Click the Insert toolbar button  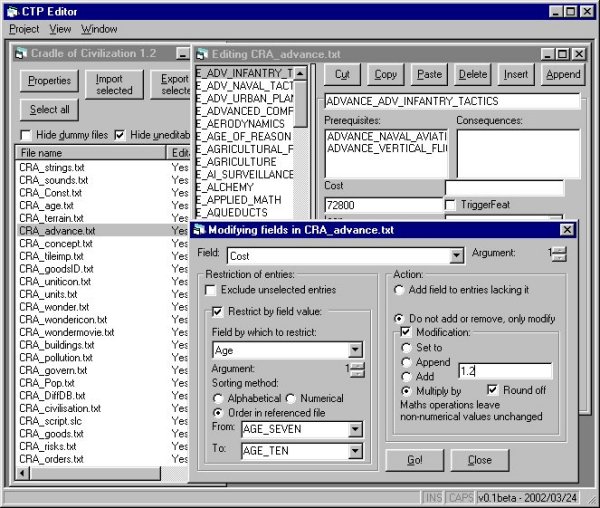pyautogui.click(x=516, y=74)
